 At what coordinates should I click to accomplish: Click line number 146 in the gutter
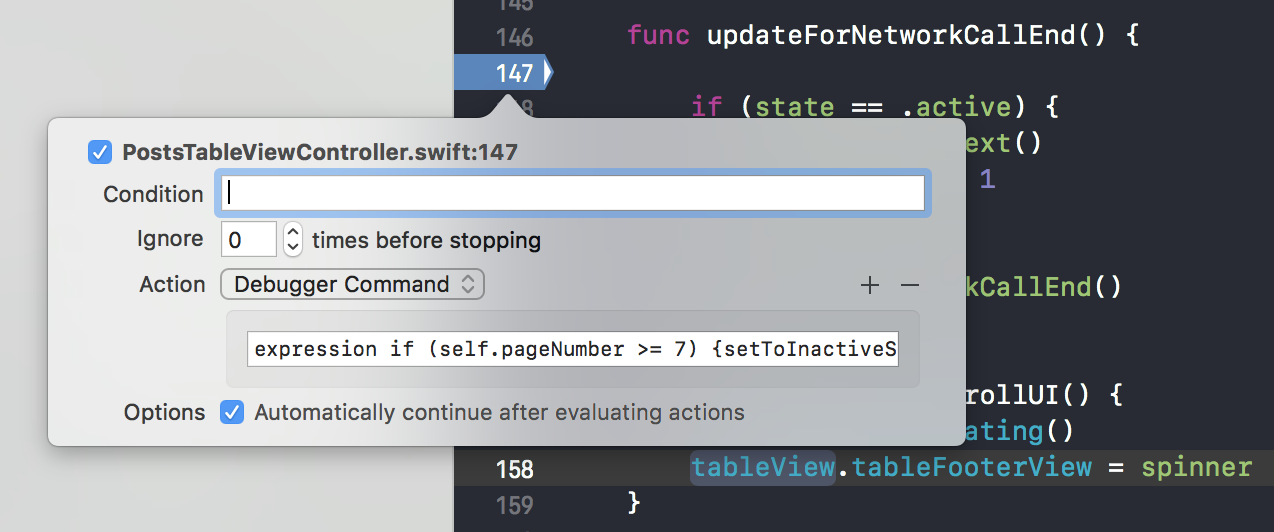click(x=514, y=38)
